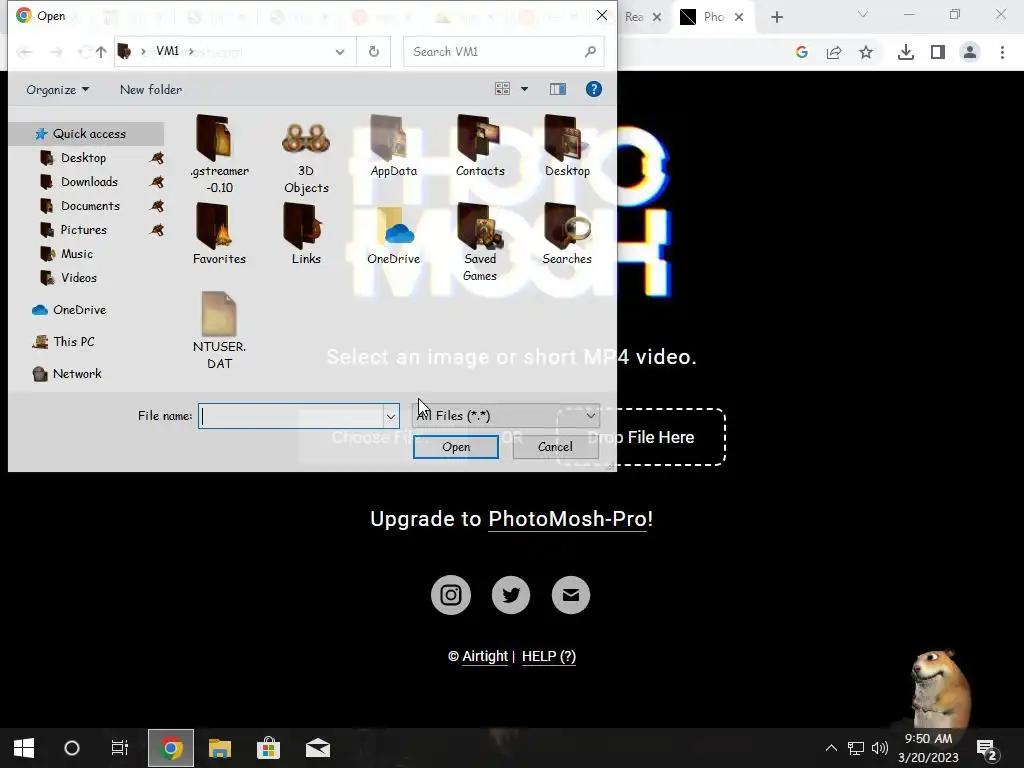The image size is (1024, 768).
Task: Click the Open button
Action: [456, 447]
